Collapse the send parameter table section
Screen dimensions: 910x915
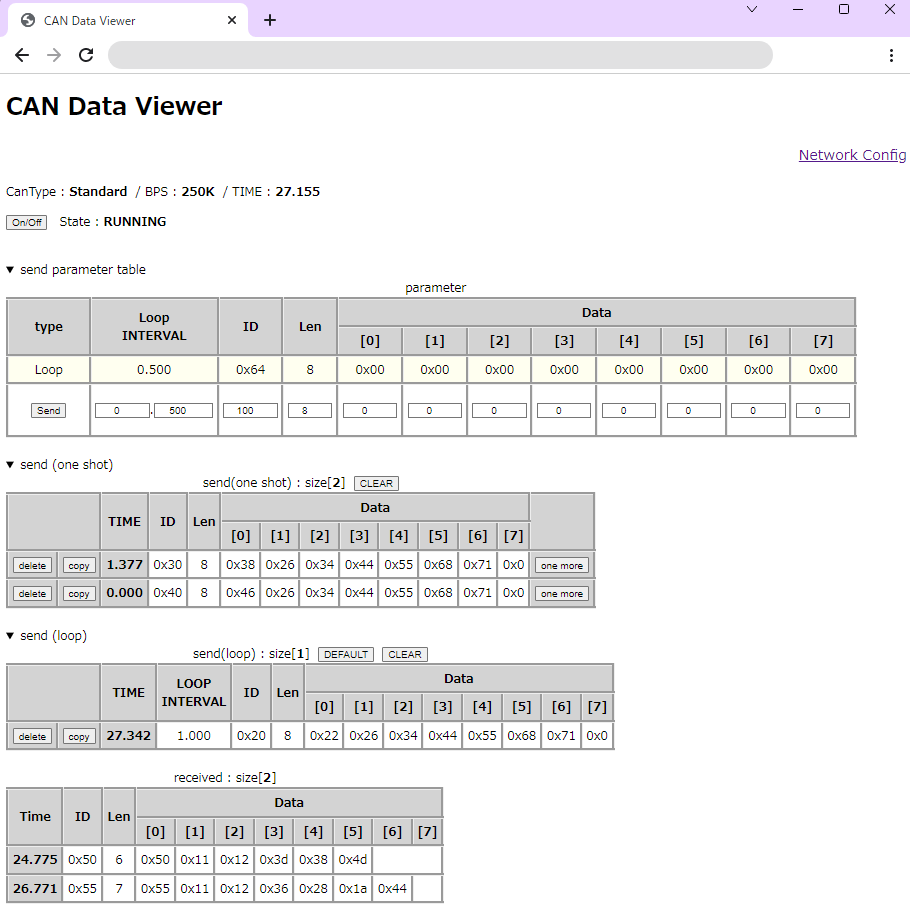coord(76,270)
